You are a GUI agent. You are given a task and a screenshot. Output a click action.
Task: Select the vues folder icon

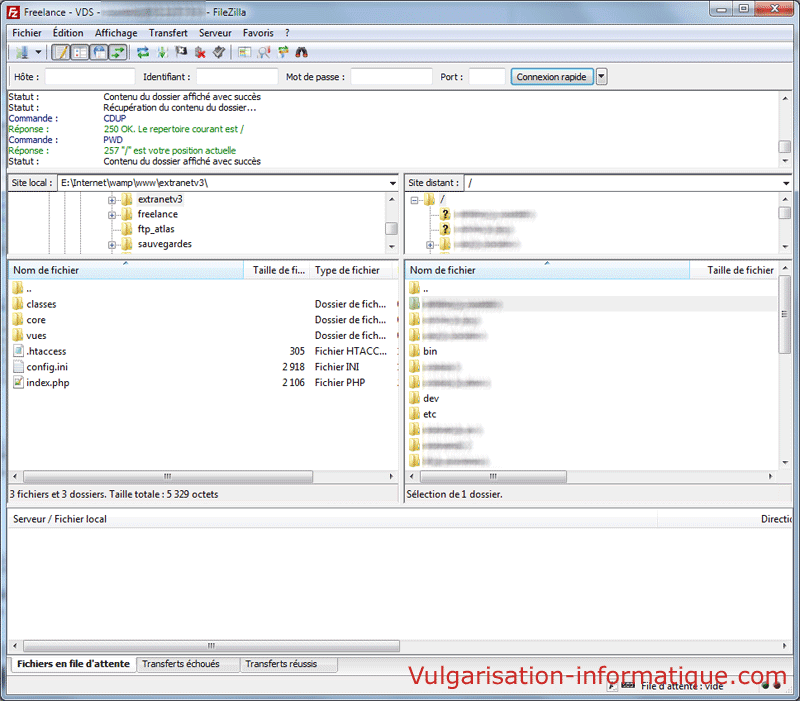[x=18, y=336]
